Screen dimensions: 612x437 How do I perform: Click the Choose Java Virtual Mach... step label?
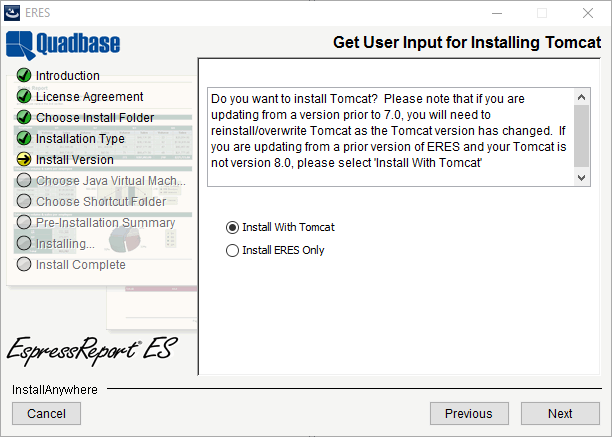pos(111,181)
